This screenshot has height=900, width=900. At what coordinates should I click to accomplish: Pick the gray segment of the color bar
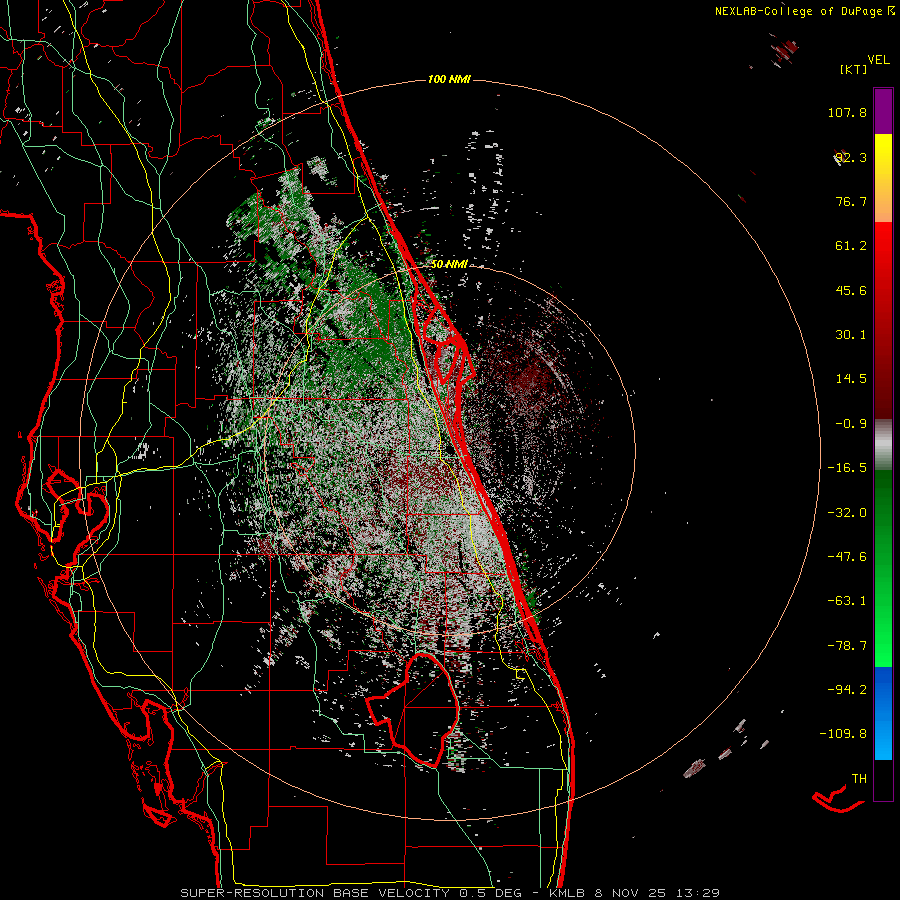click(x=883, y=445)
